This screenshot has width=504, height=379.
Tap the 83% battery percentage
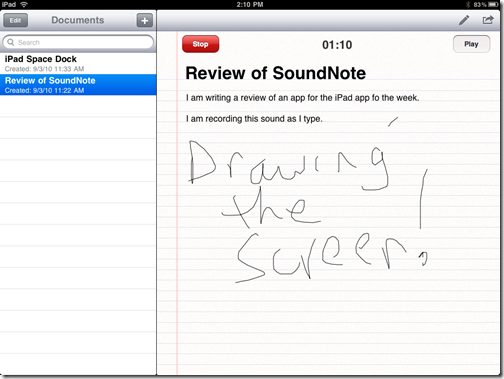tap(480, 5)
